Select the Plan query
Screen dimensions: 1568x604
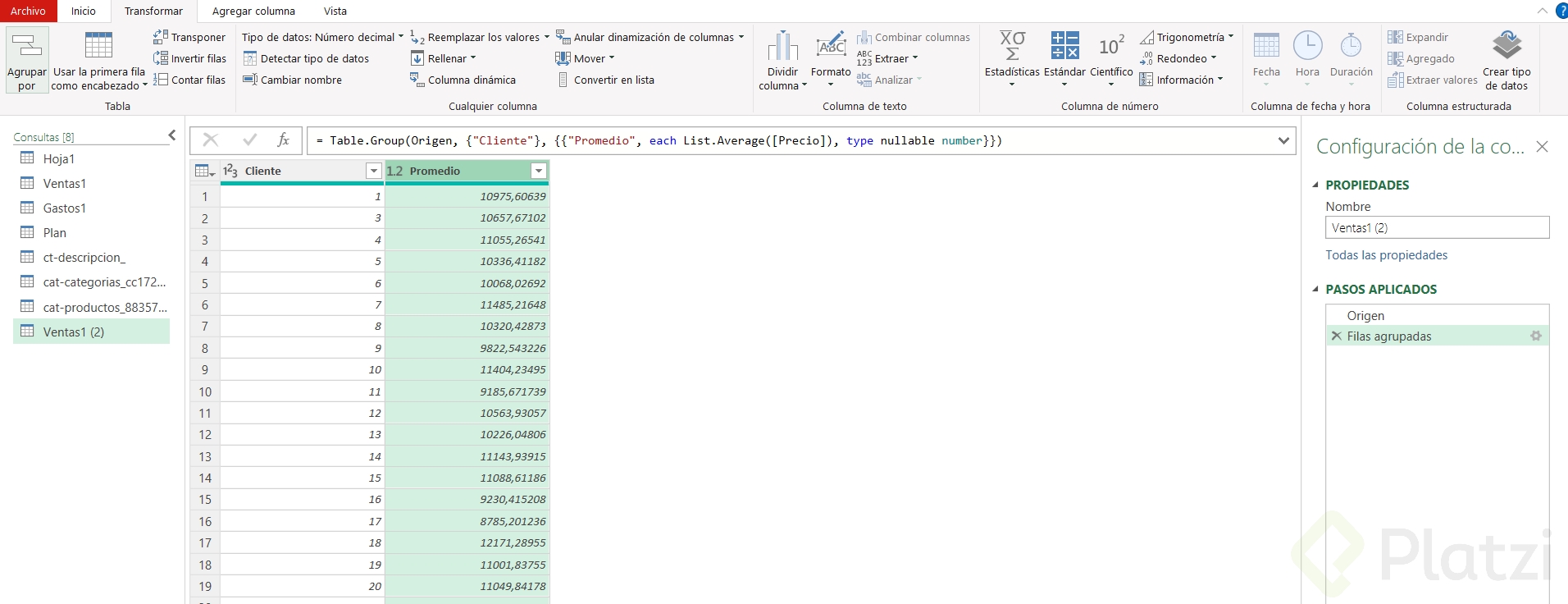click(92, 232)
